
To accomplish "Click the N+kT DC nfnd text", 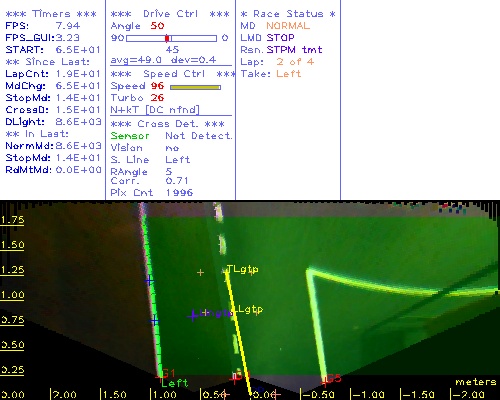I will point(155,110).
